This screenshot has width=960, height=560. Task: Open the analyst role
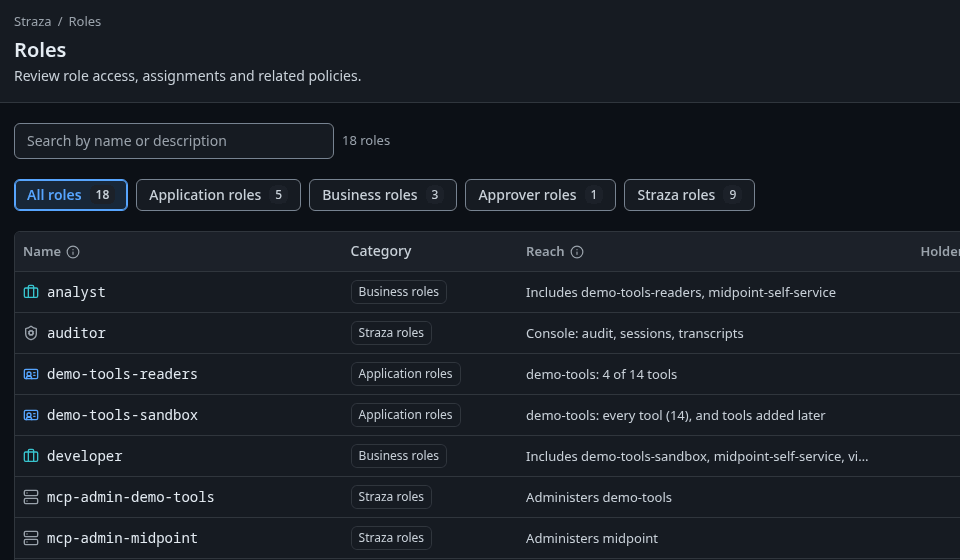pos(76,293)
